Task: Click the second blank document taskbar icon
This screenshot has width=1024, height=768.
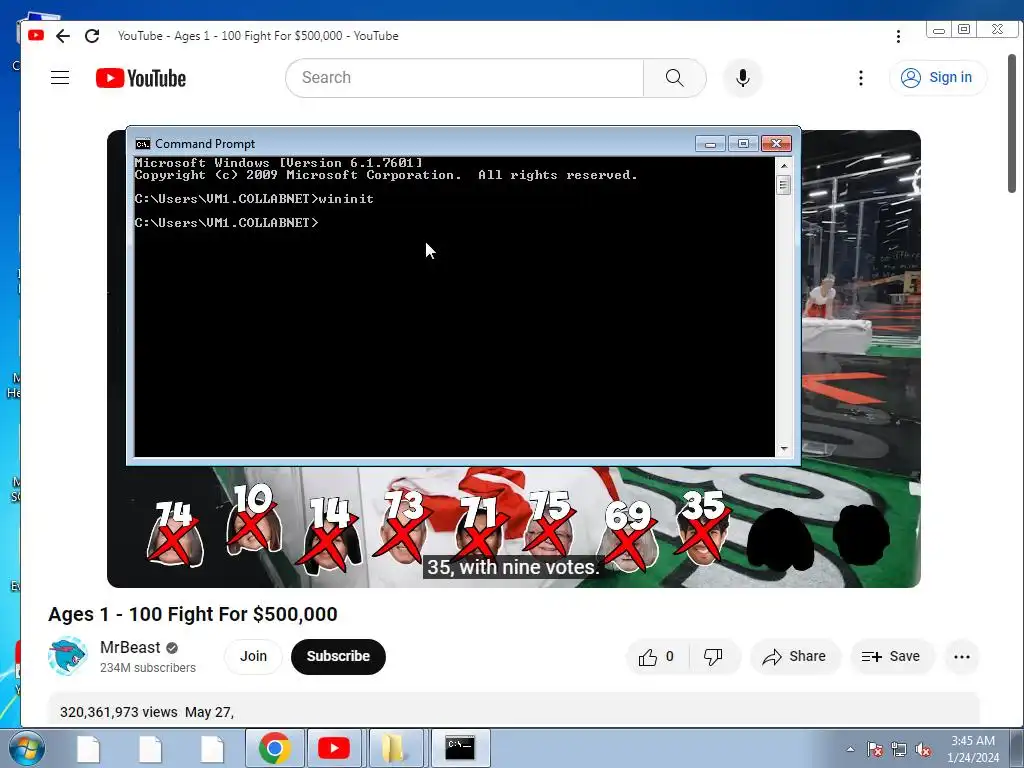Action: (x=150, y=749)
